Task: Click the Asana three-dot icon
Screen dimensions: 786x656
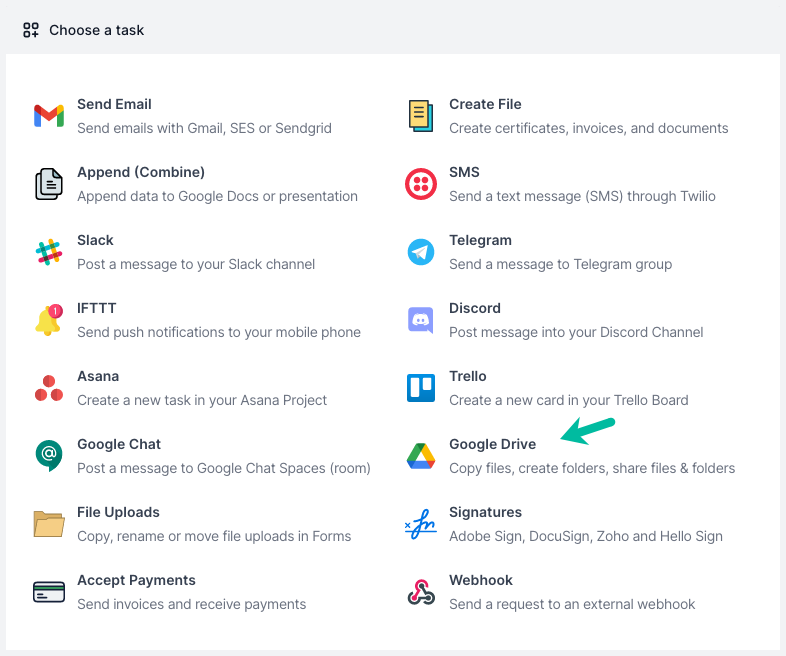Action: (x=49, y=388)
